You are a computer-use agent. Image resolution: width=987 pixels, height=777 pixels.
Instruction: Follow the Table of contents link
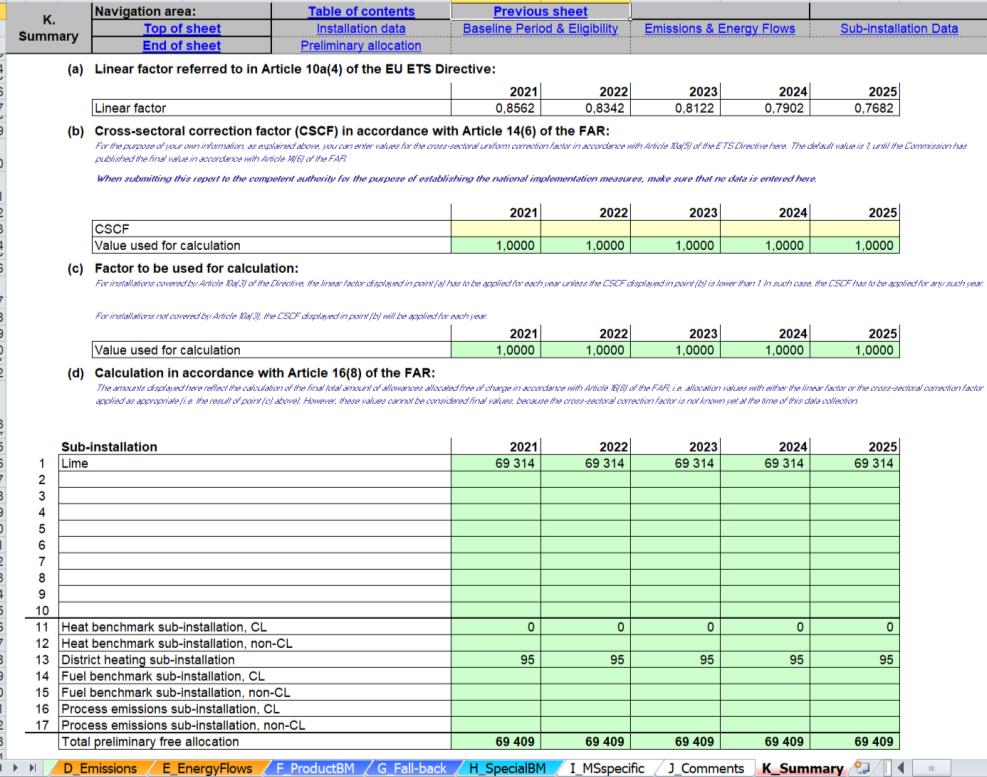pyautogui.click(x=361, y=11)
